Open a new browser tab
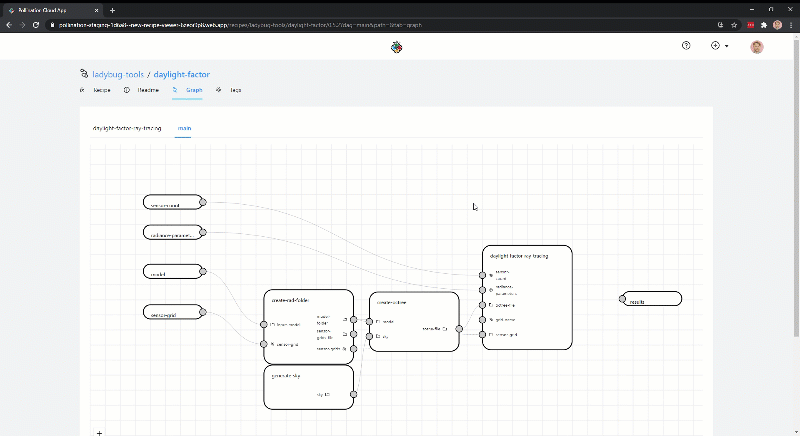The width and height of the screenshot is (800, 436). 112,10
